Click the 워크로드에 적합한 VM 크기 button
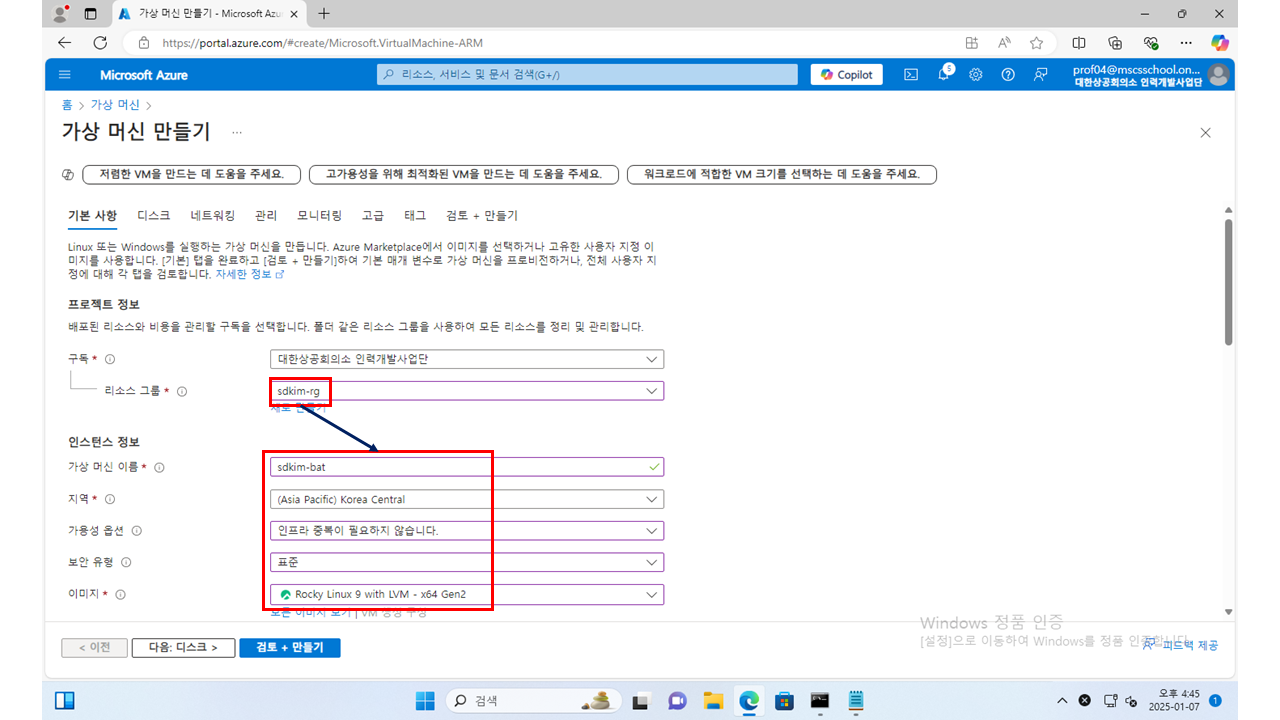Screen dimensions: 1280x720 point(781,174)
